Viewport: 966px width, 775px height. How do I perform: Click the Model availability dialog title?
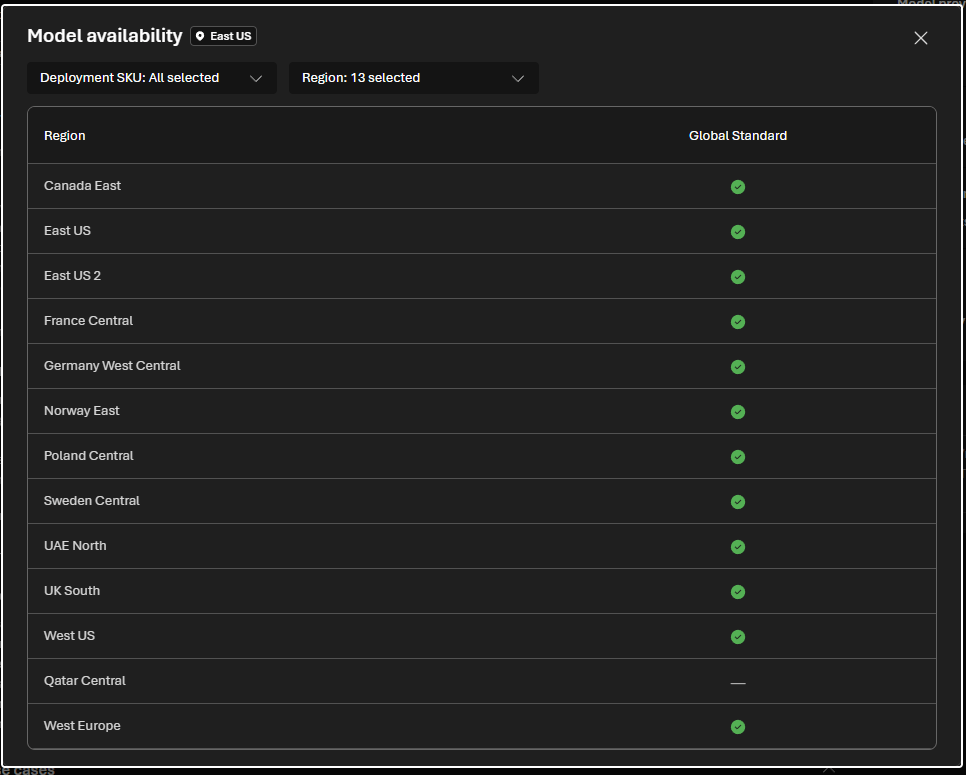105,36
